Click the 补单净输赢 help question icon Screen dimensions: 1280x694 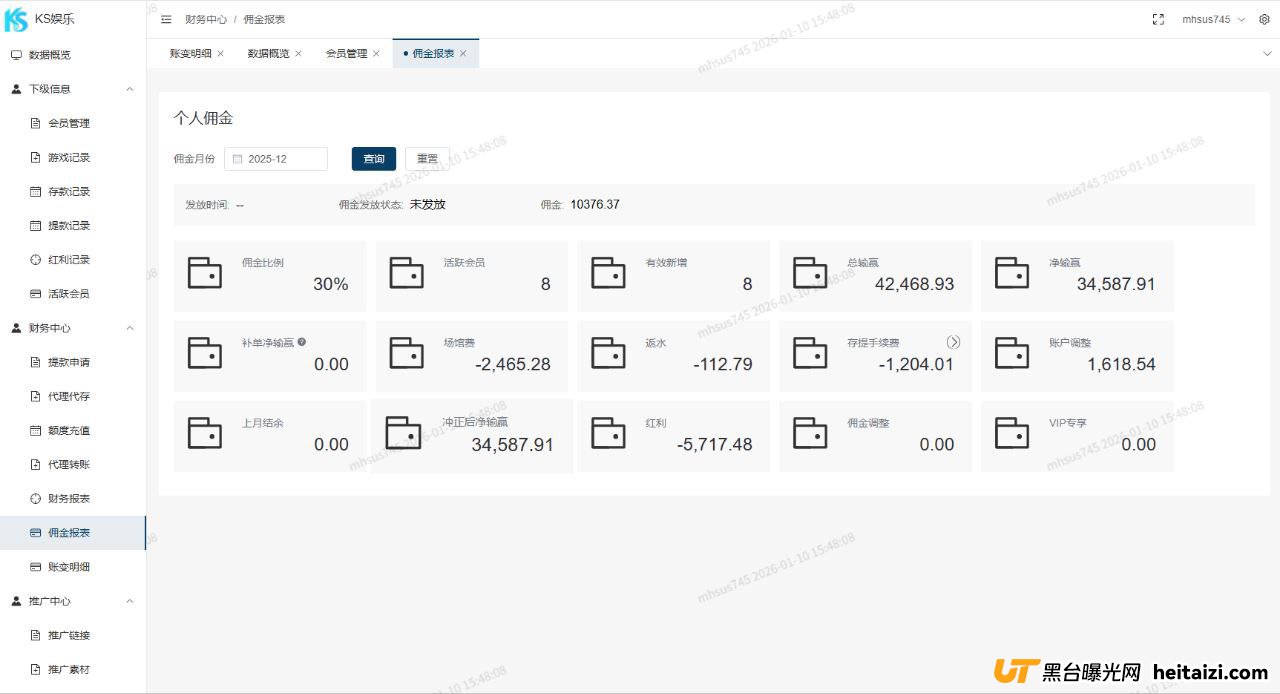tap(302, 342)
